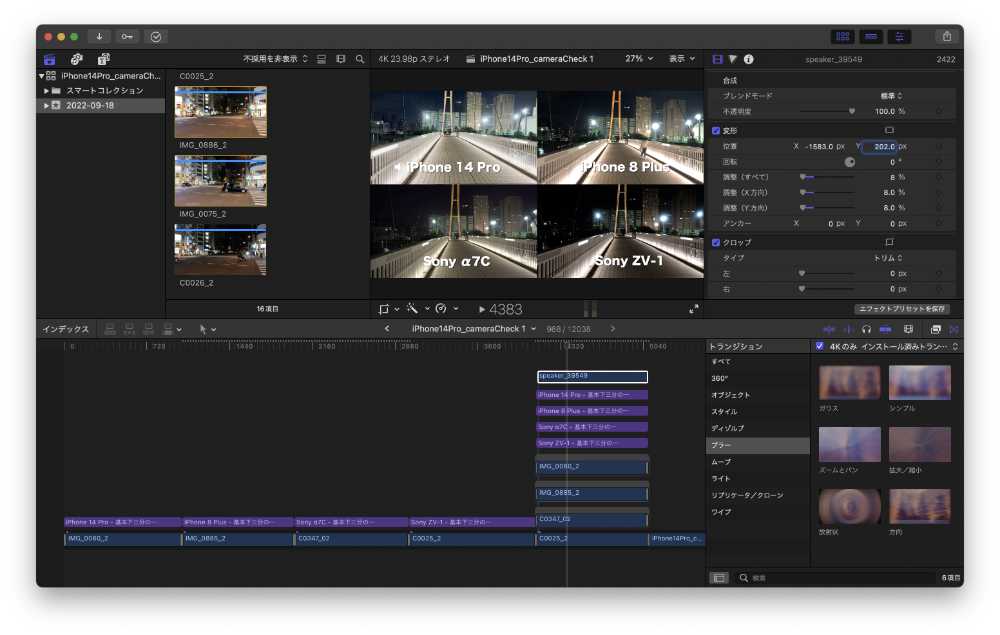Click the position Y value field
This screenshot has height=635, width=1000.
click(x=880, y=147)
